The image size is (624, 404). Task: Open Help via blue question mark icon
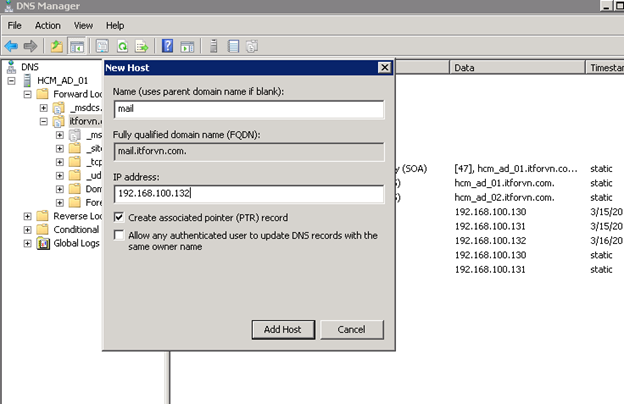(168, 46)
